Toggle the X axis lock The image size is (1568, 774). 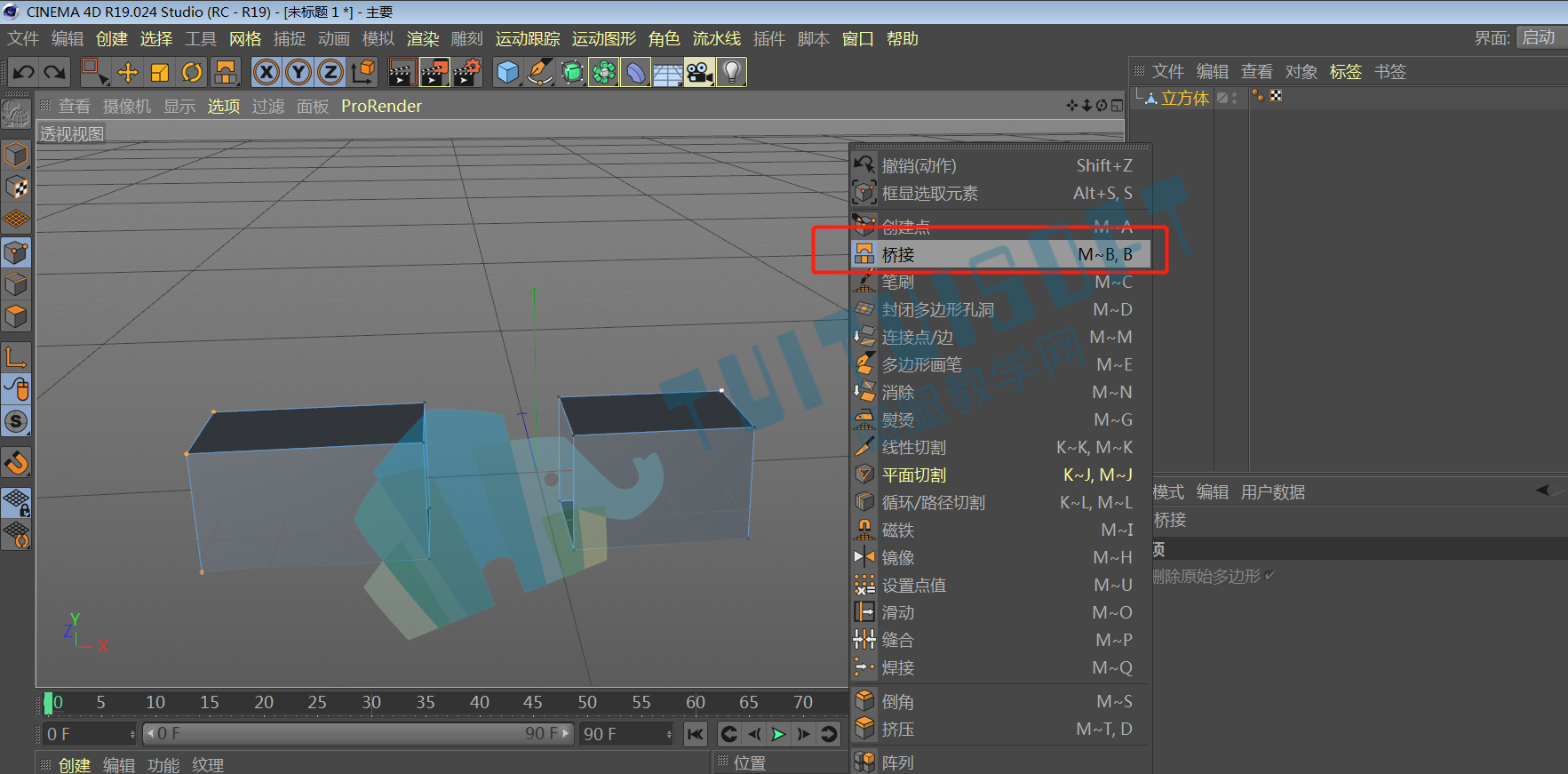(267, 72)
